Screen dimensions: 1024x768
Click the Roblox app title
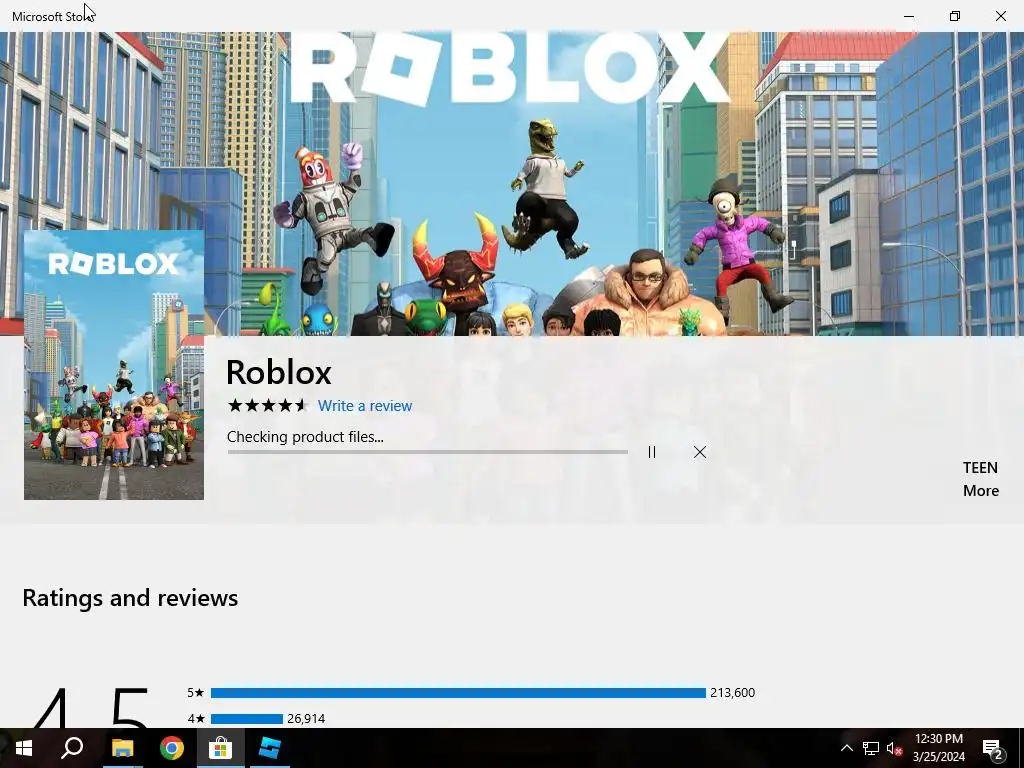point(279,372)
